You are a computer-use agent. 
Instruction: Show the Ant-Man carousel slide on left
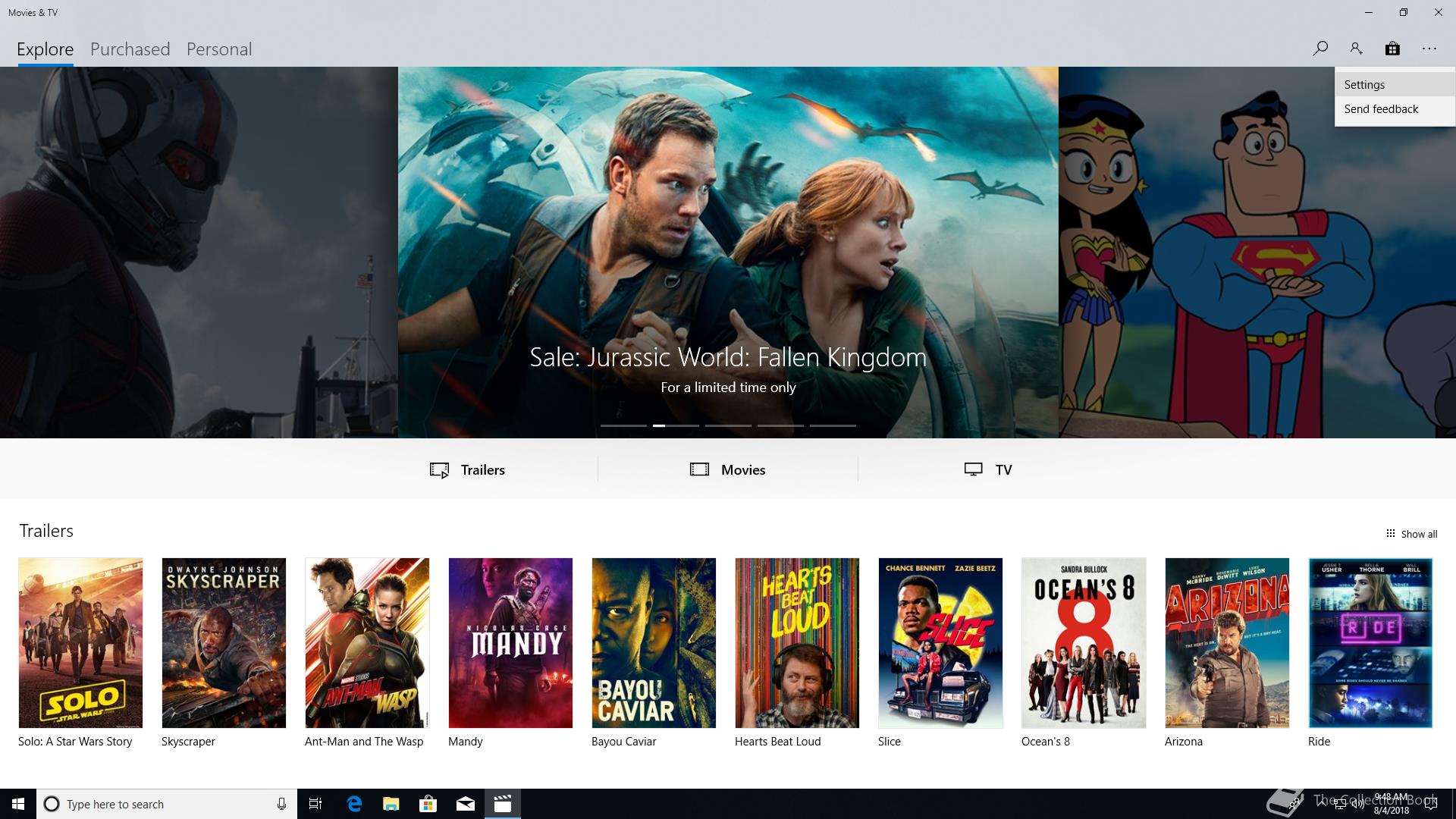199,252
